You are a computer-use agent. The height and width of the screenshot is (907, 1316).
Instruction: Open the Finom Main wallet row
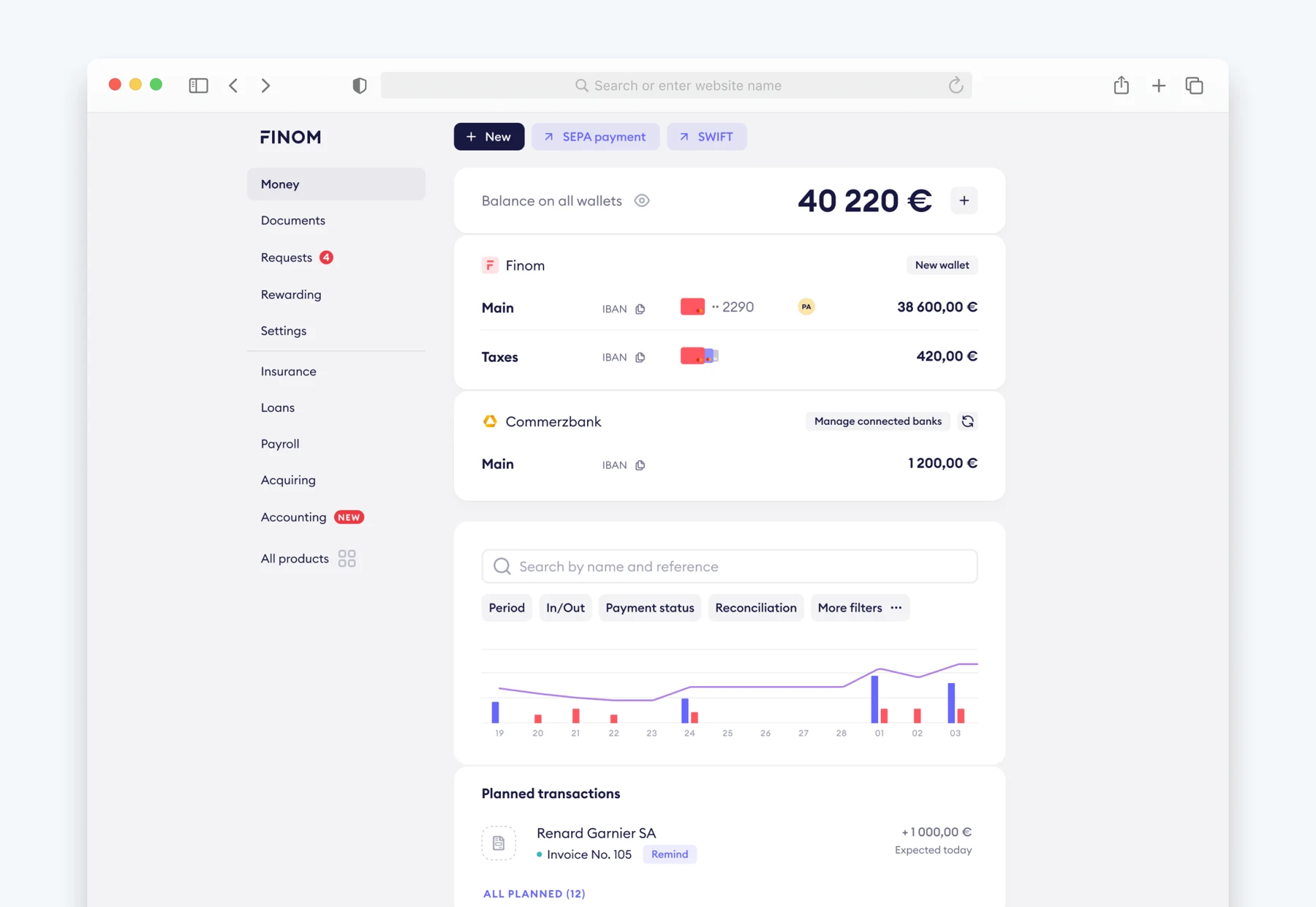click(x=730, y=307)
